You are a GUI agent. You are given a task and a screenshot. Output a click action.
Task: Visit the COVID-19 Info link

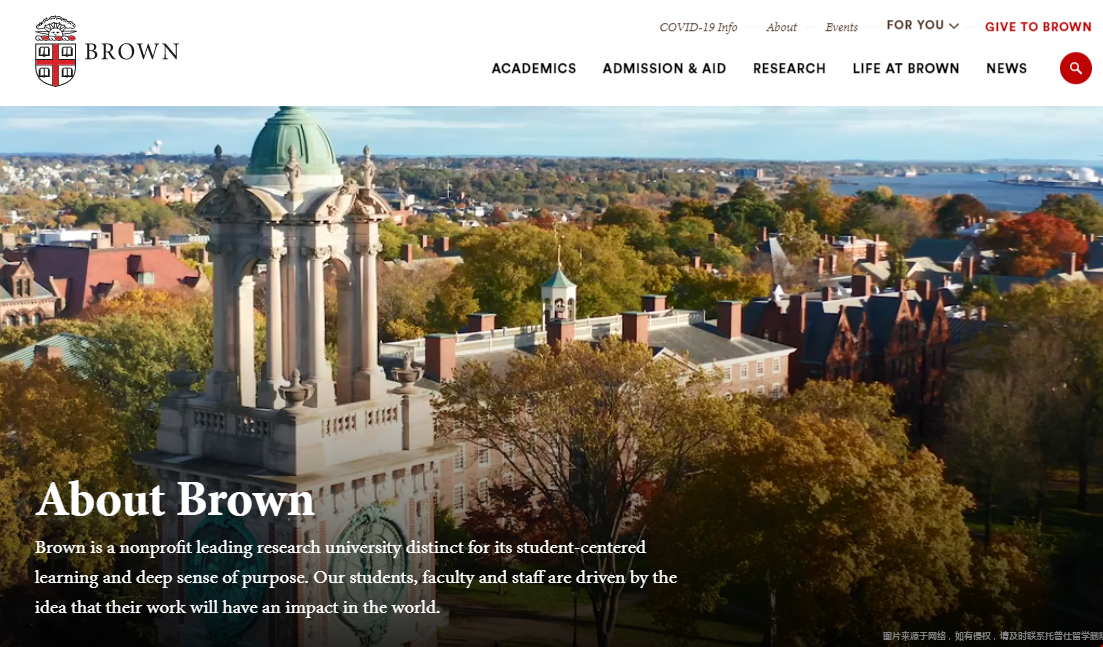pos(699,27)
